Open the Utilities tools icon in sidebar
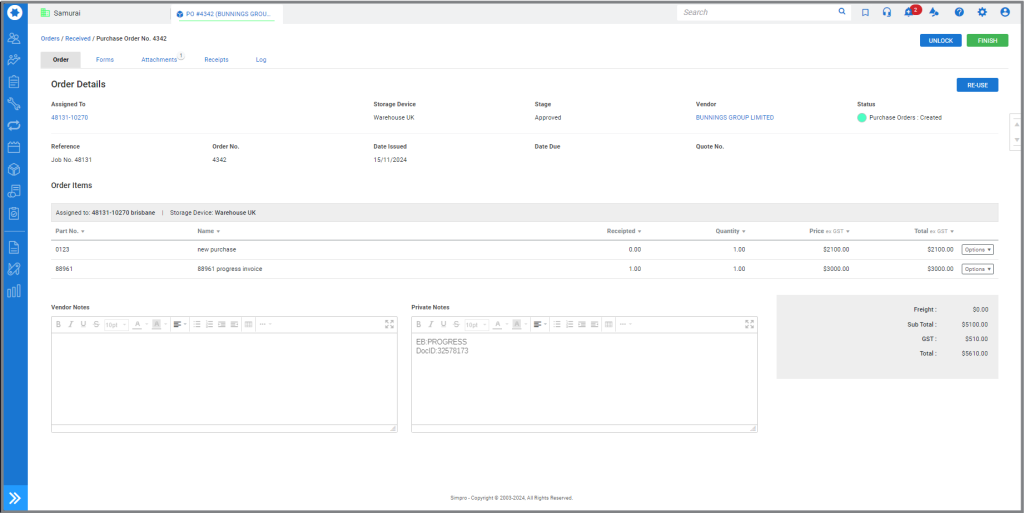 (x=14, y=269)
